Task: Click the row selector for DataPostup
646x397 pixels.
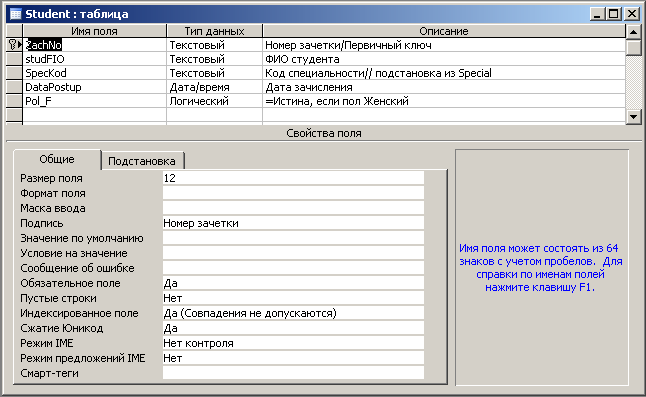Action: pos(14,87)
